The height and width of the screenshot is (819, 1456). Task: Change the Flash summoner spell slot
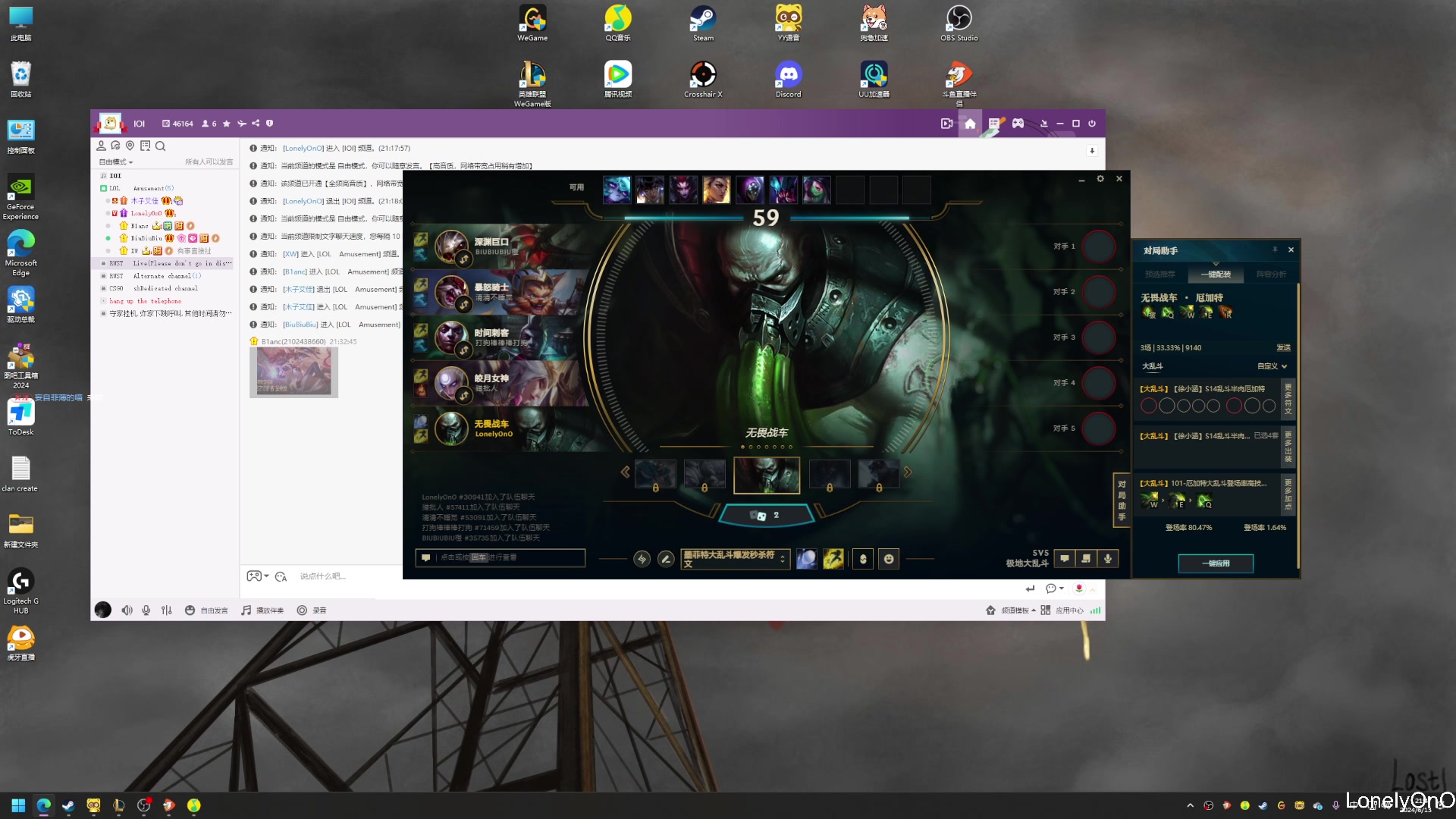point(833,559)
